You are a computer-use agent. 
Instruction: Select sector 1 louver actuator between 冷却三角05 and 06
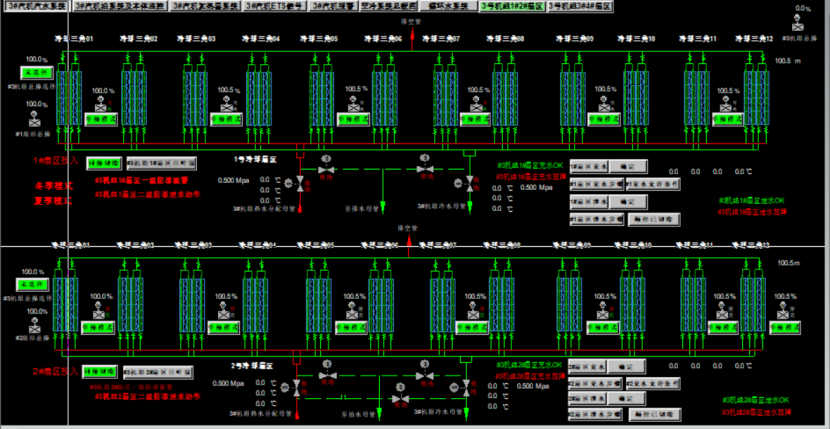pyautogui.click(x=352, y=105)
